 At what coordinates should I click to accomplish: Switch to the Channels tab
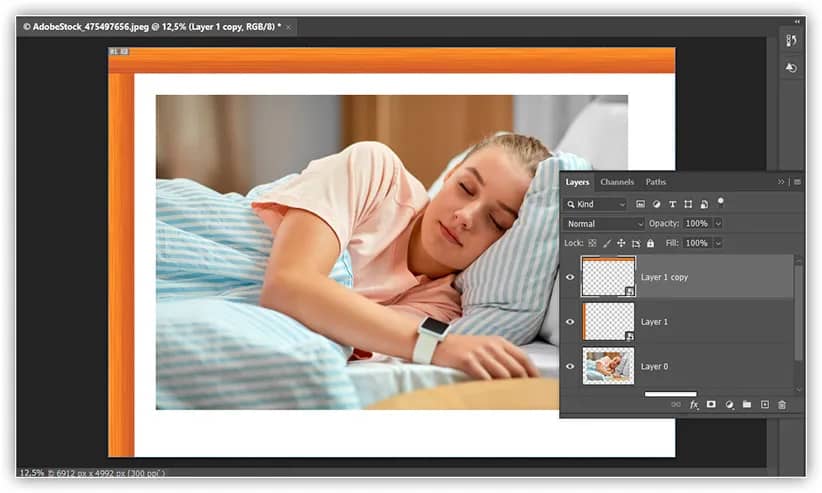617,182
